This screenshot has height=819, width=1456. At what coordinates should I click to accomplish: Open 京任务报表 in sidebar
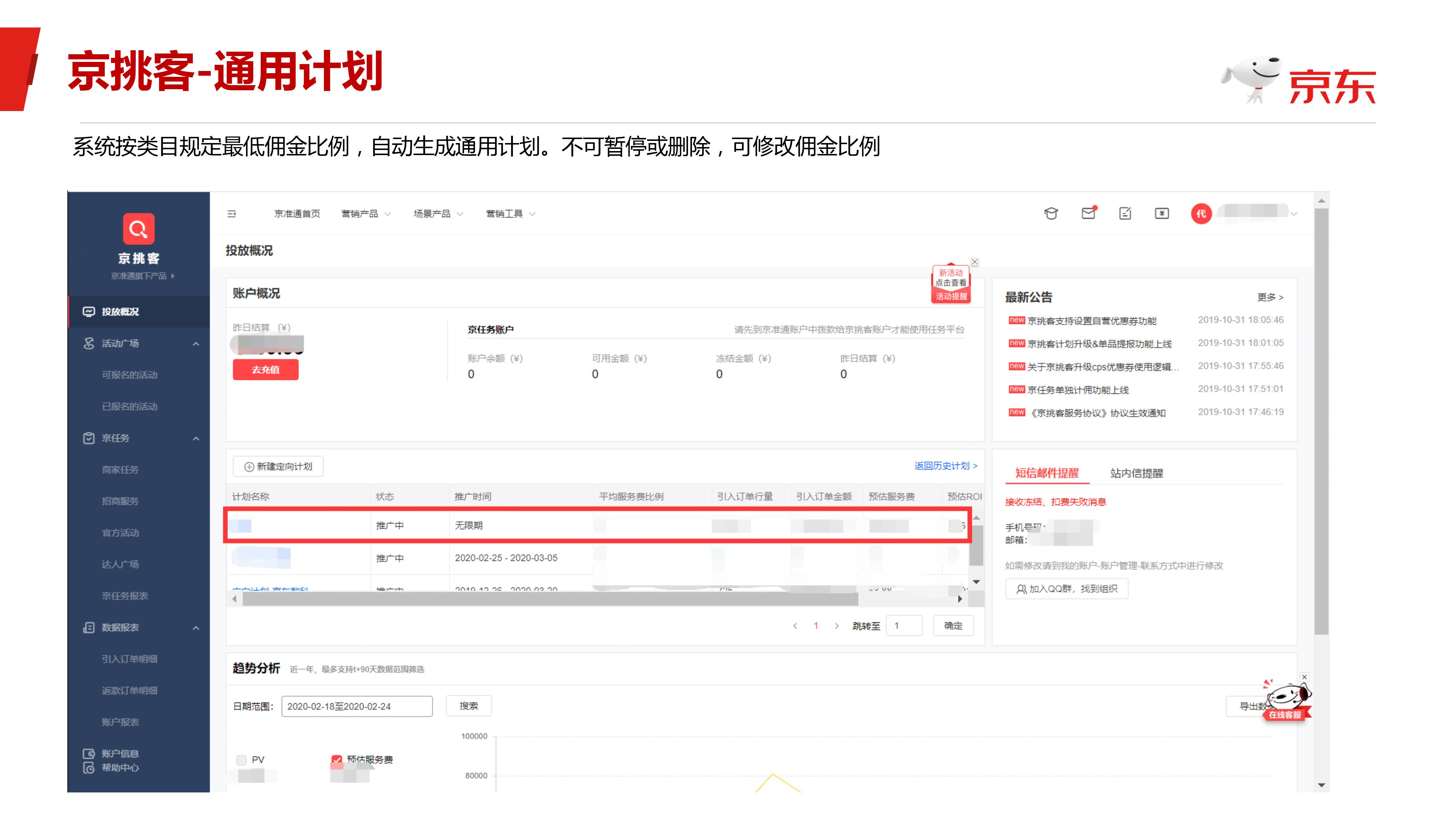[124, 596]
